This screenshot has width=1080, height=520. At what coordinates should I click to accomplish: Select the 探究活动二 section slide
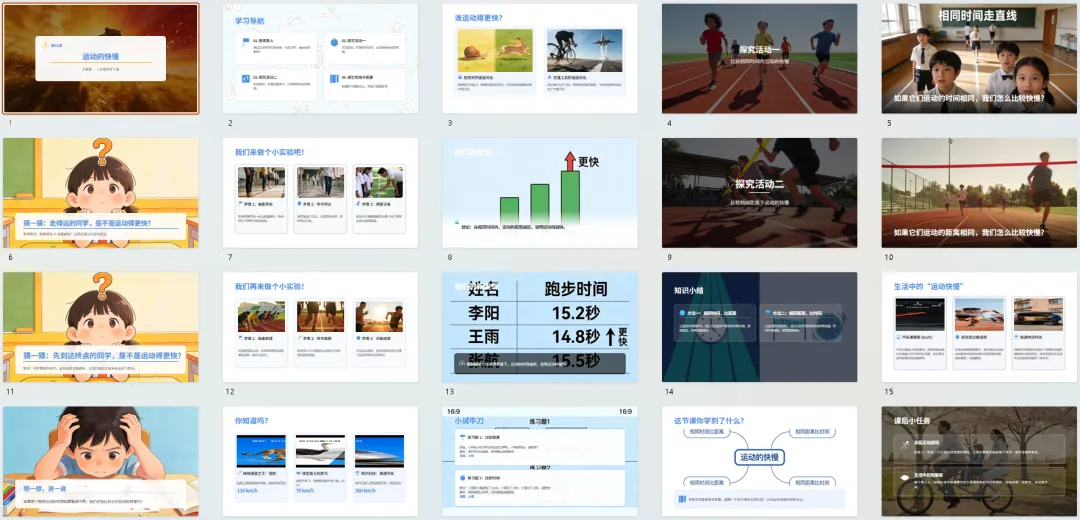pos(760,193)
